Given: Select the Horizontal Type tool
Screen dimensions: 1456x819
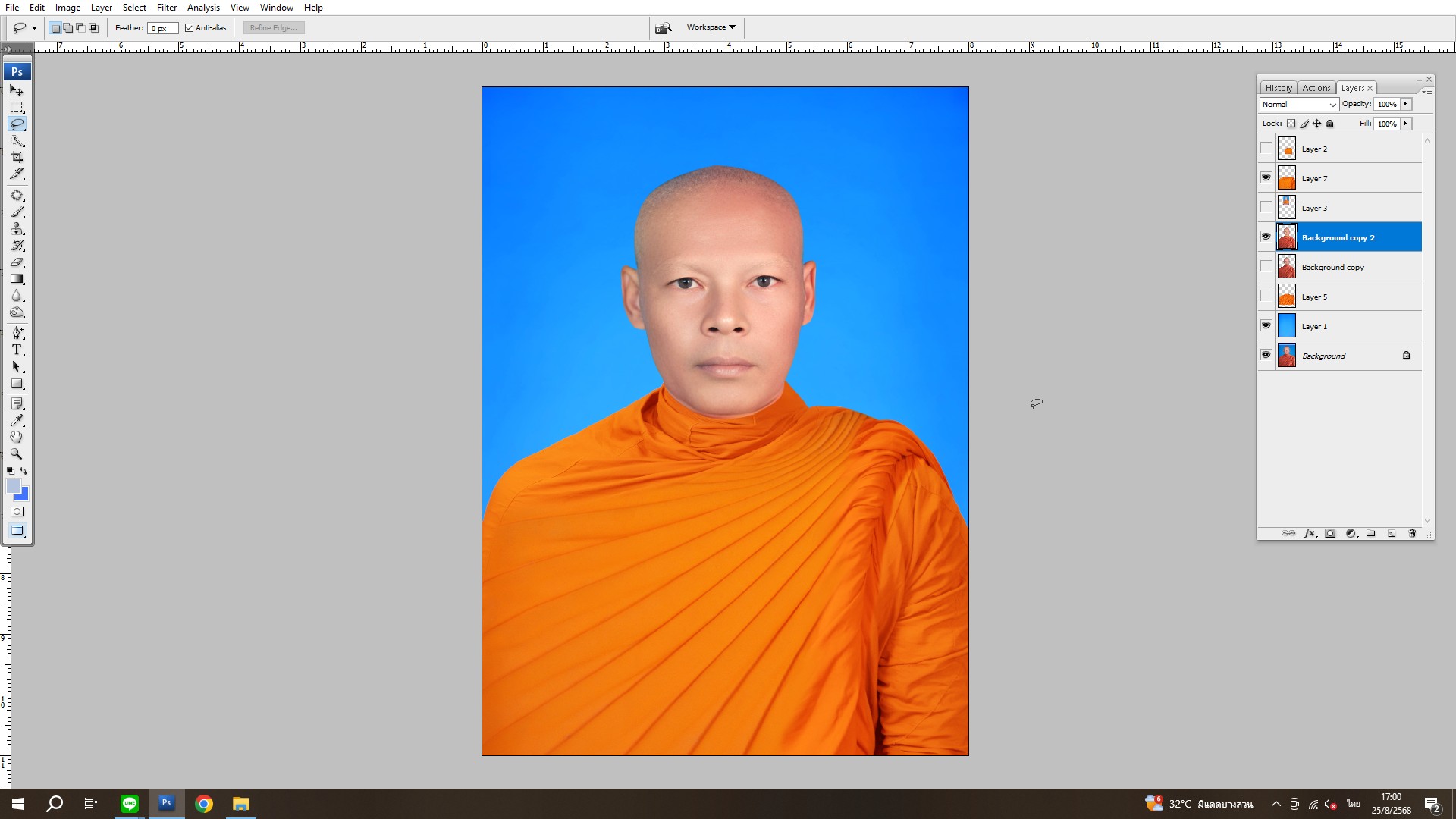Looking at the screenshot, I should pos(17,350).
